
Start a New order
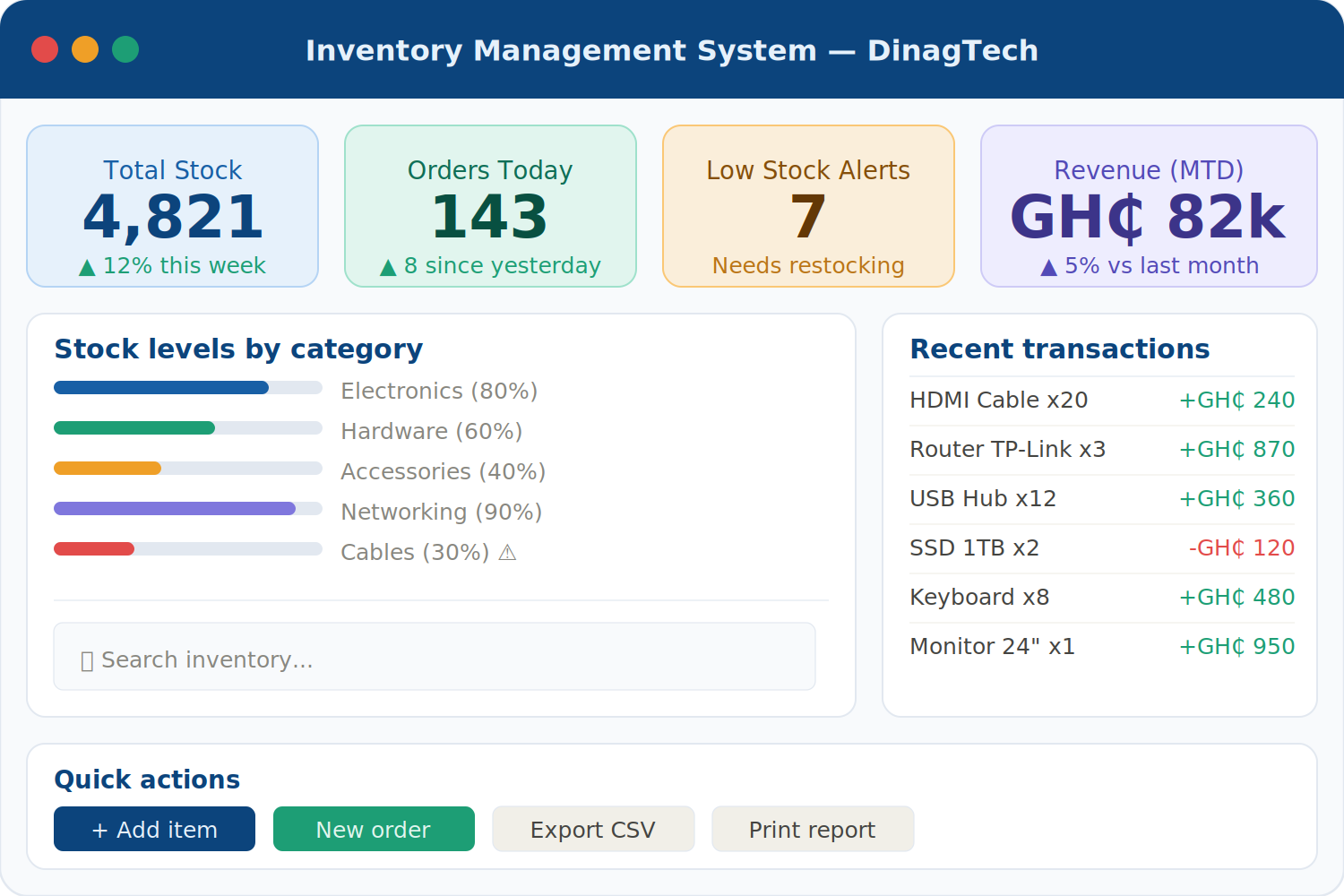(374, 829)
